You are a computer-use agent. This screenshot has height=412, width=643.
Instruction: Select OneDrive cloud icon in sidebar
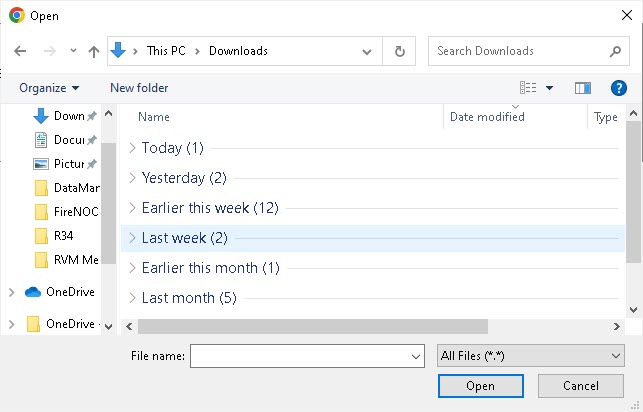click(32, 292)
